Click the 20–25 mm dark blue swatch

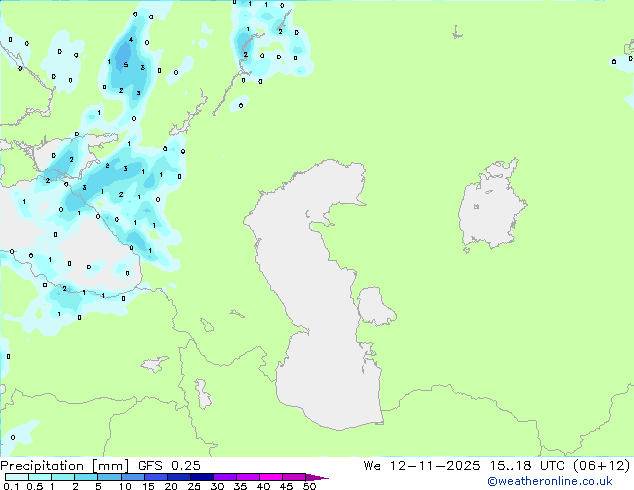[178, 477]
